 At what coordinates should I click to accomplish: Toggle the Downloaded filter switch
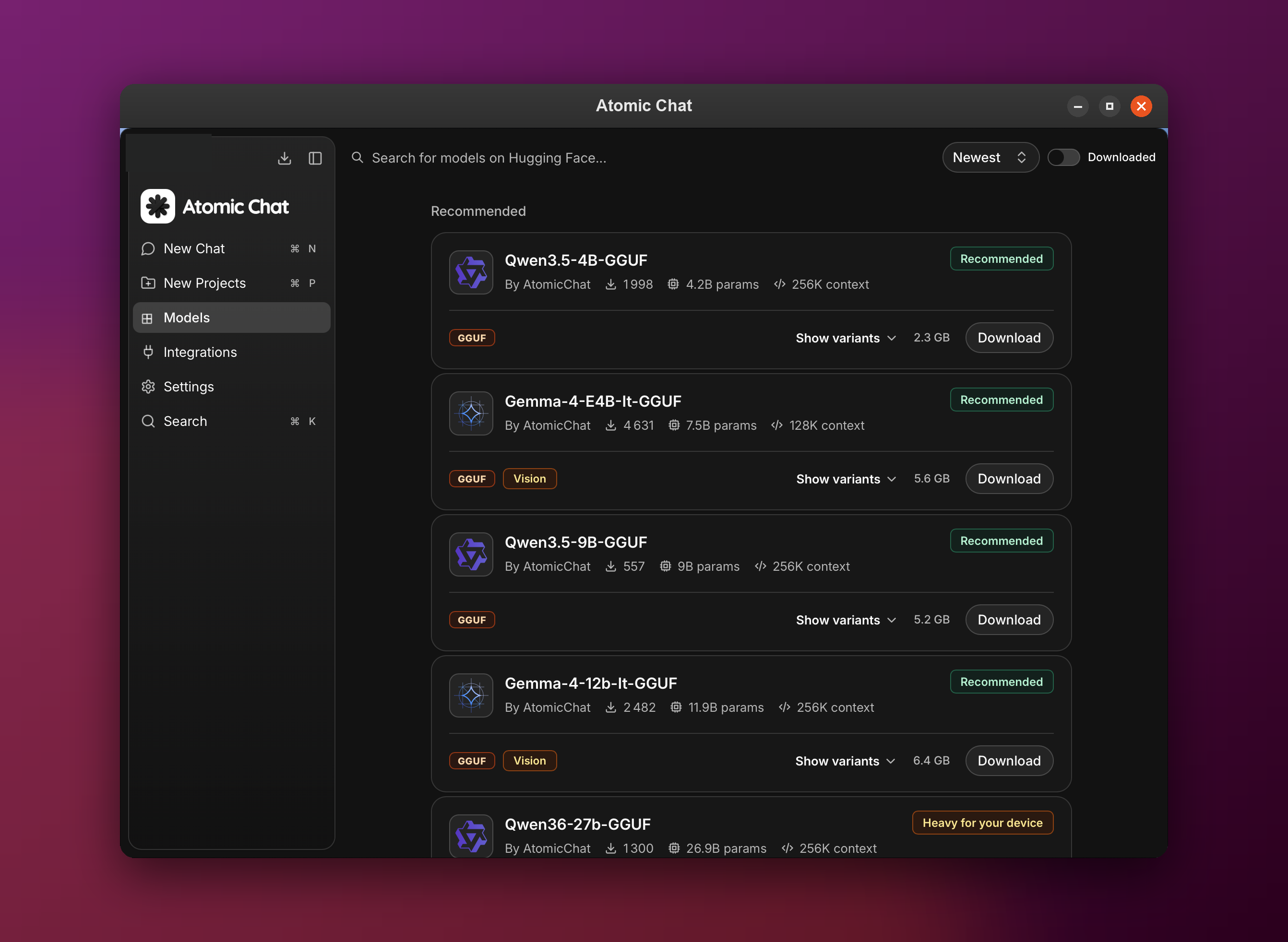[1063, 157]
